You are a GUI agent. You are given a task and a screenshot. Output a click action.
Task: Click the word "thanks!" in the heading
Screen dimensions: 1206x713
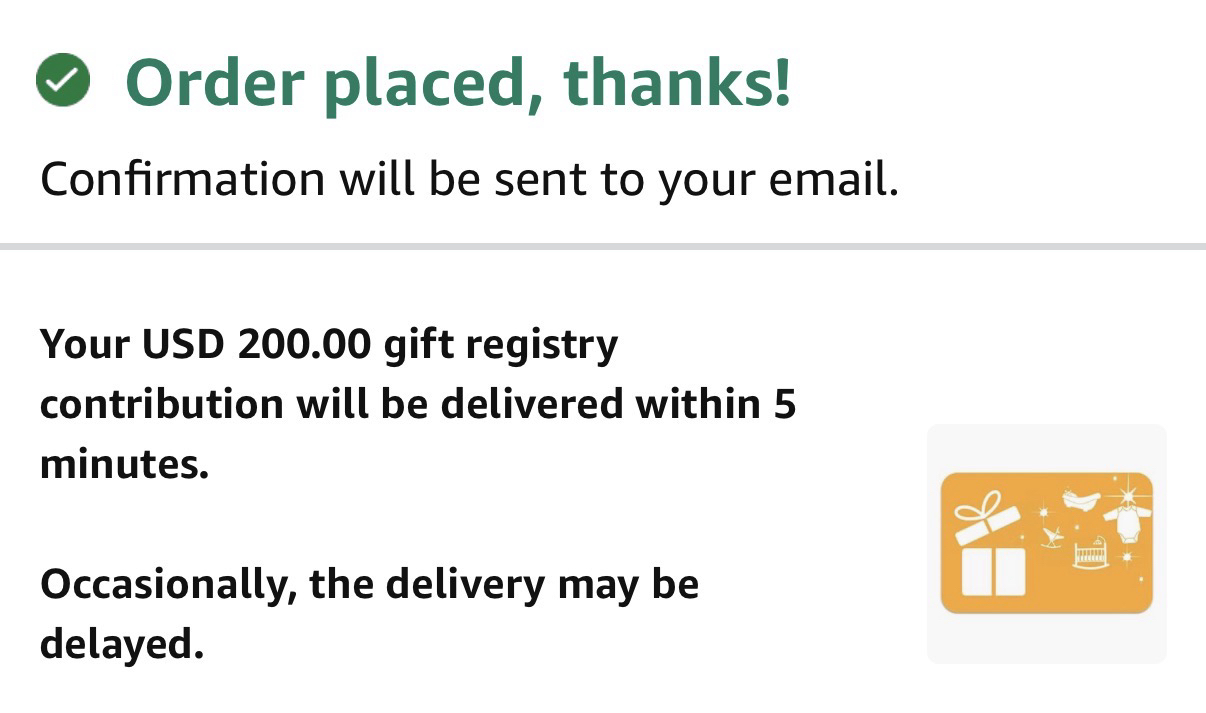[677, 83]
